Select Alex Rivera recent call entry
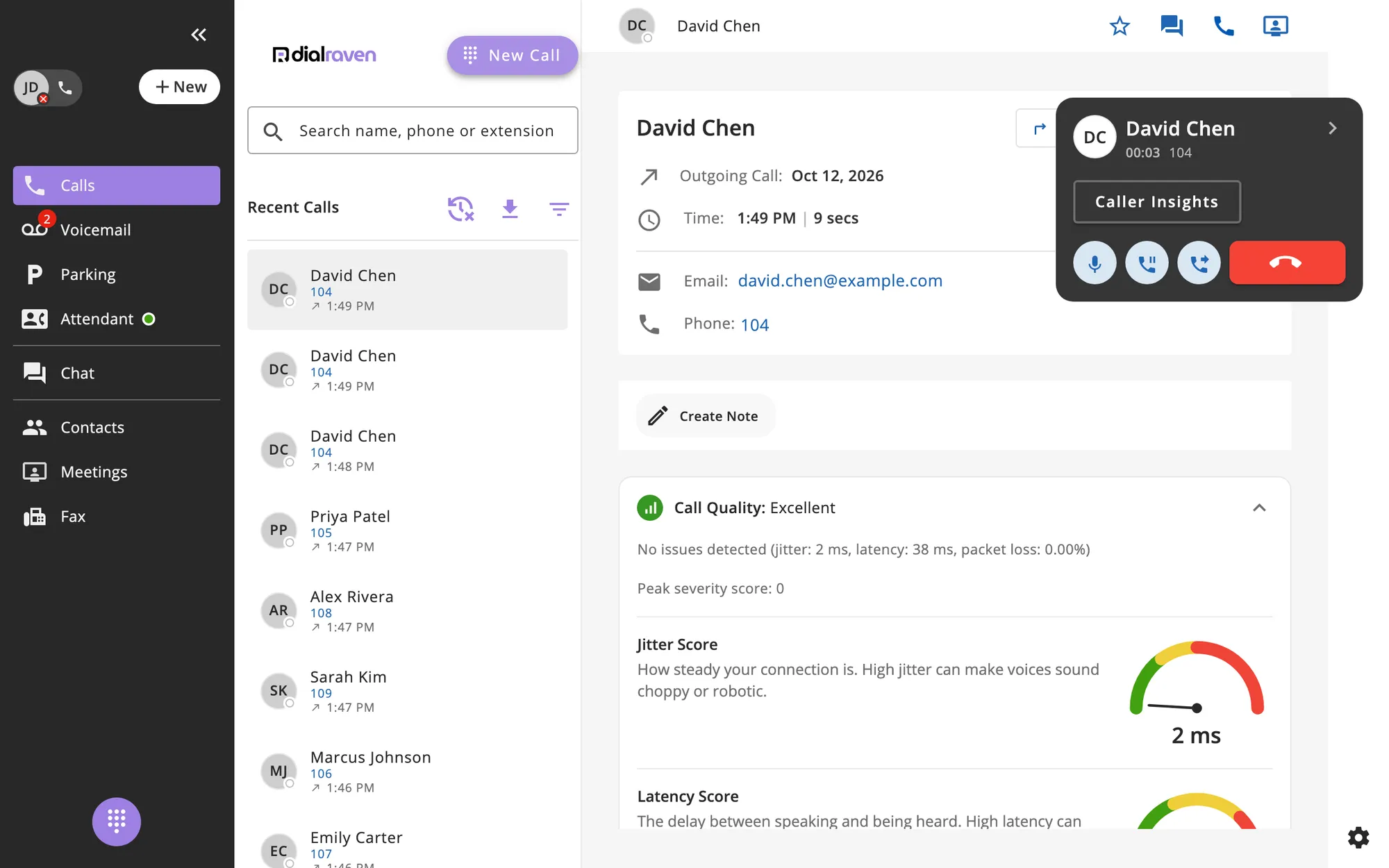The image size is (1389, 868). [x=407, y=611]
